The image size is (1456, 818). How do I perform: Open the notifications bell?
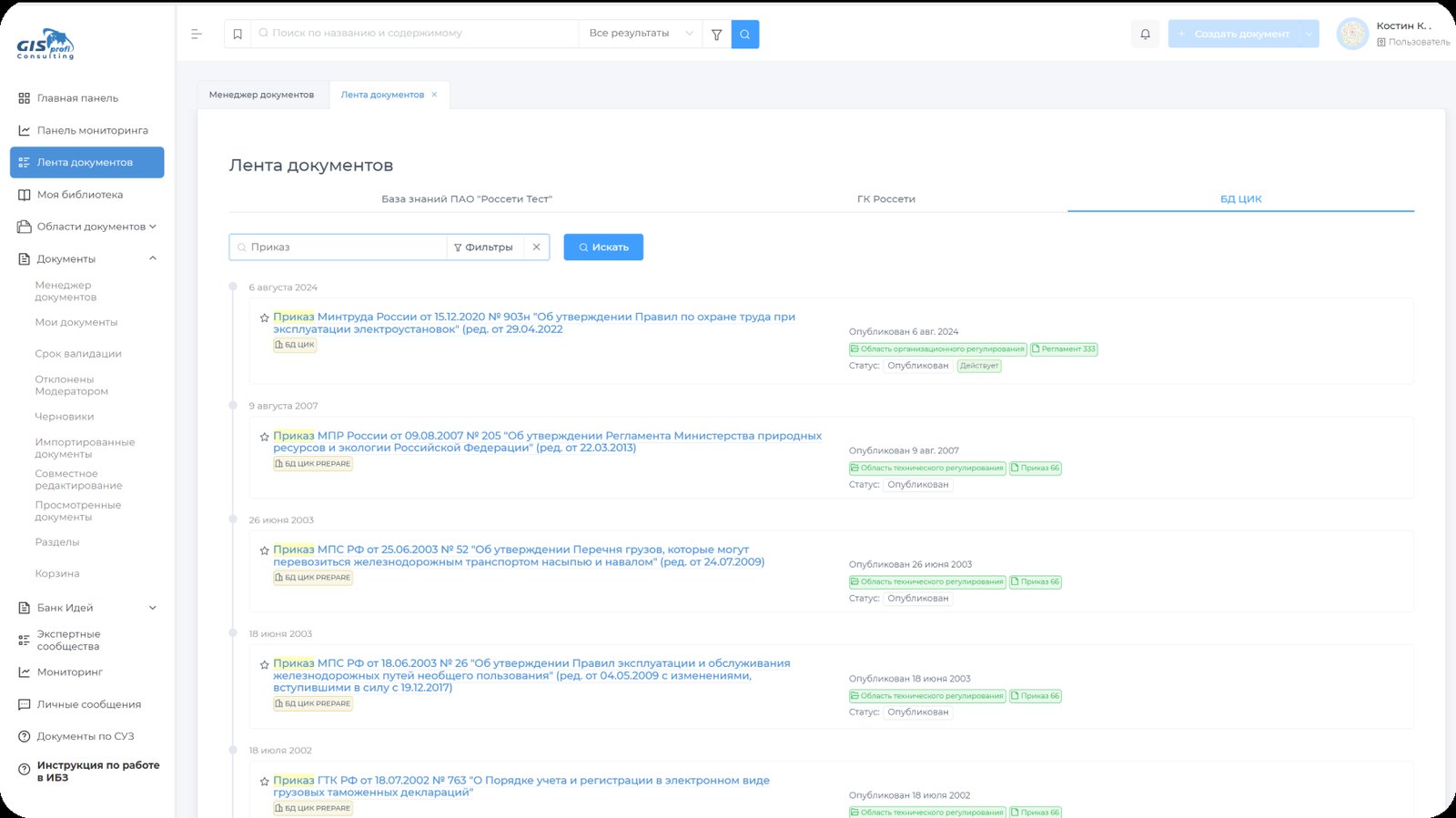tap(1146, 34)
